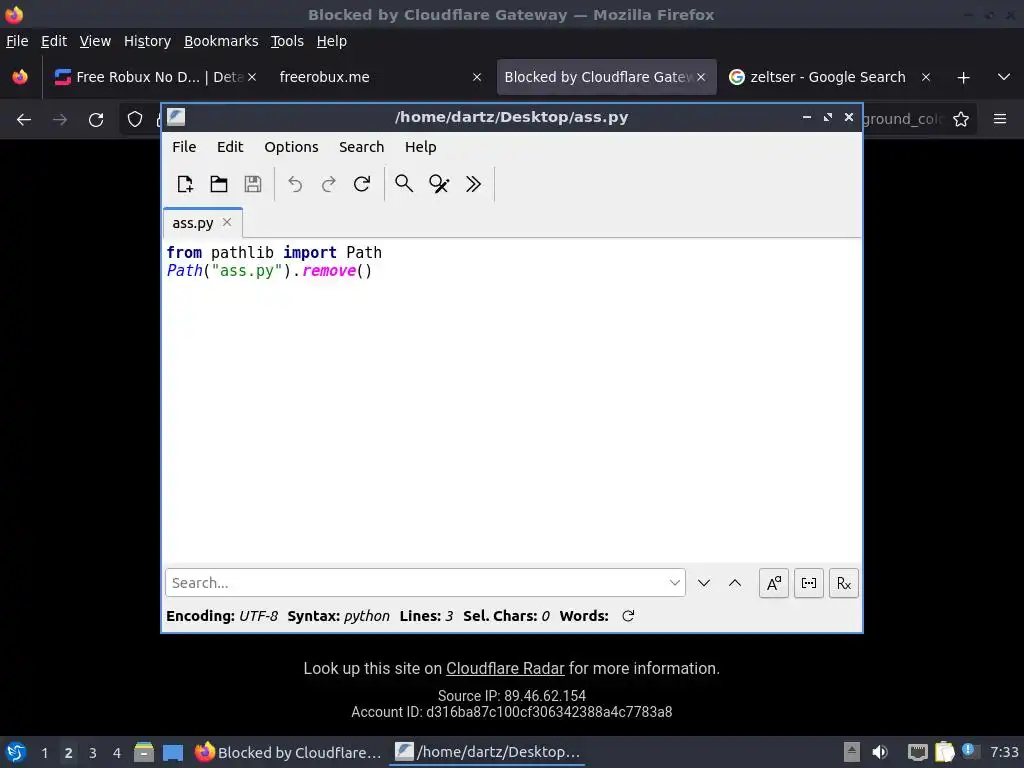Image resolution: width=1024 pixels, height=768 pixels.
Task: Refresh the word count in status bar
Action: click(x=628, y=616)
